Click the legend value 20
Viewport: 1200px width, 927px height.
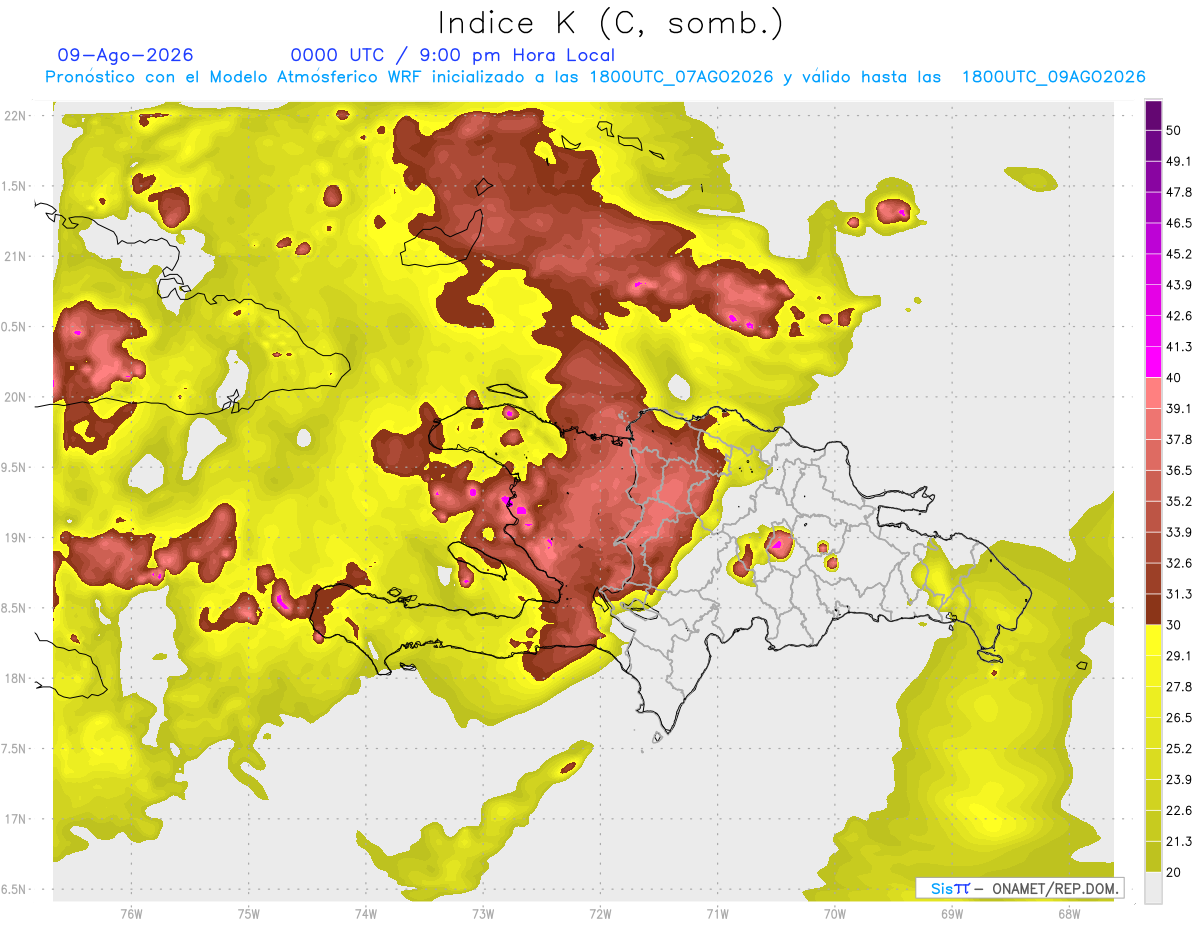click(x=1174, y=872)
